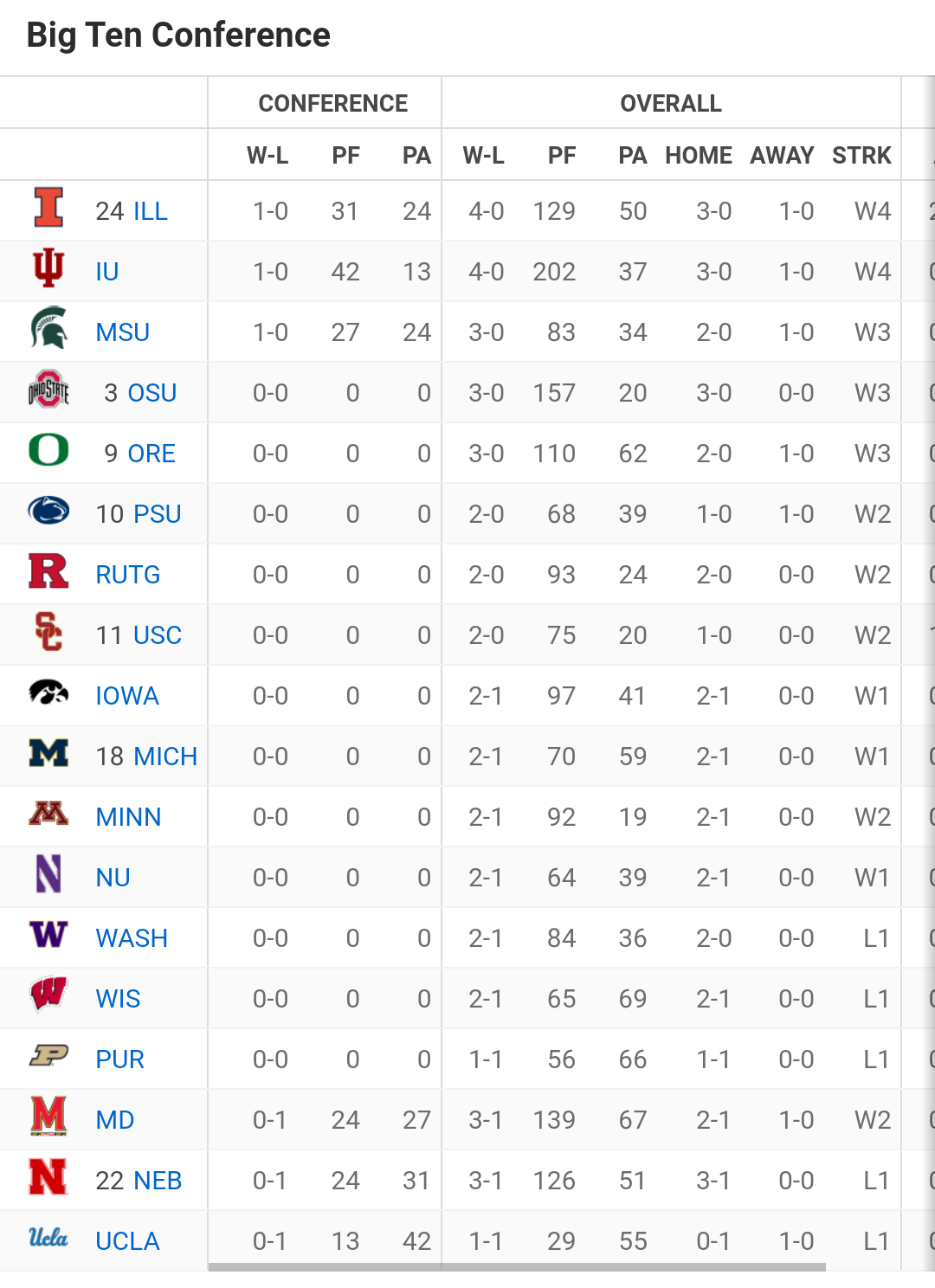Open the USC team link
The image size is (935, 1288).
(x=158, y=635)
